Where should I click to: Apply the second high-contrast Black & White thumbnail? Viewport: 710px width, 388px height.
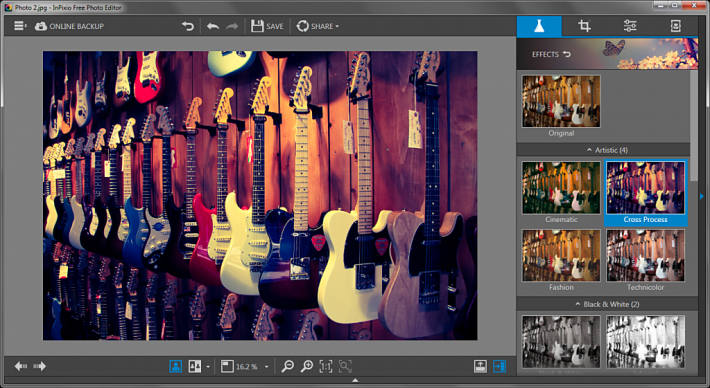click(x=645, y=342)
